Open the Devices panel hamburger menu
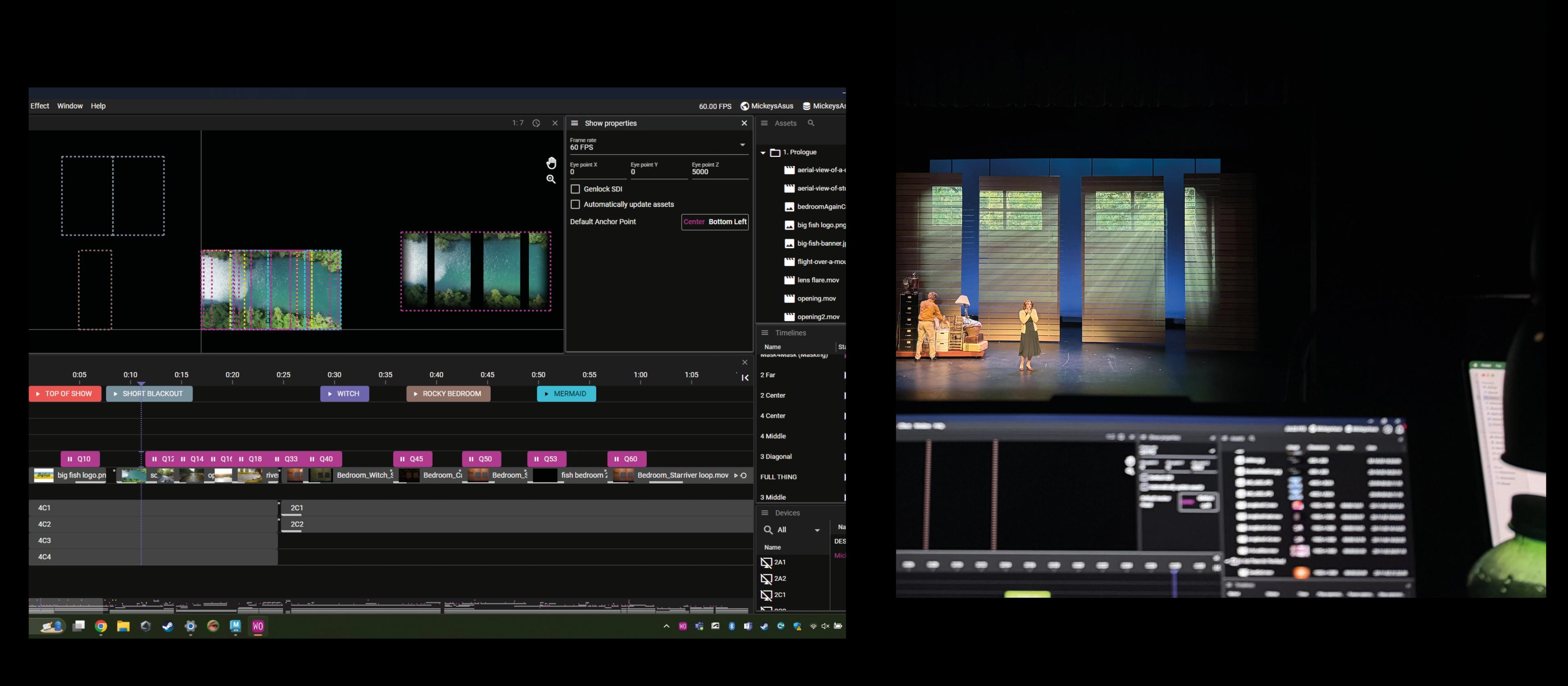 pyautogui.click(x=764, y=513)
